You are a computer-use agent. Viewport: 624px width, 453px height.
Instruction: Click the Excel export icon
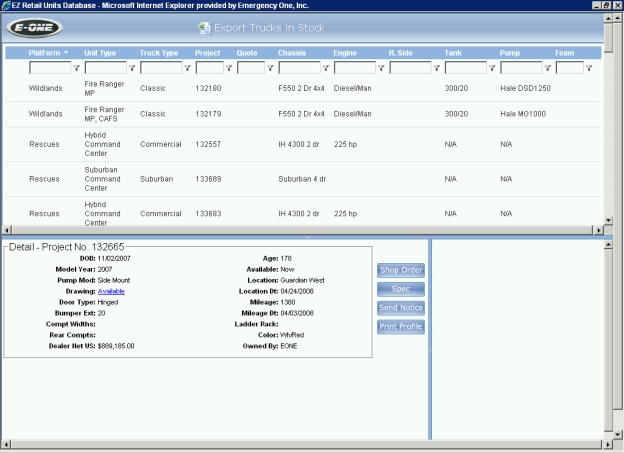[x=205, y=28]
